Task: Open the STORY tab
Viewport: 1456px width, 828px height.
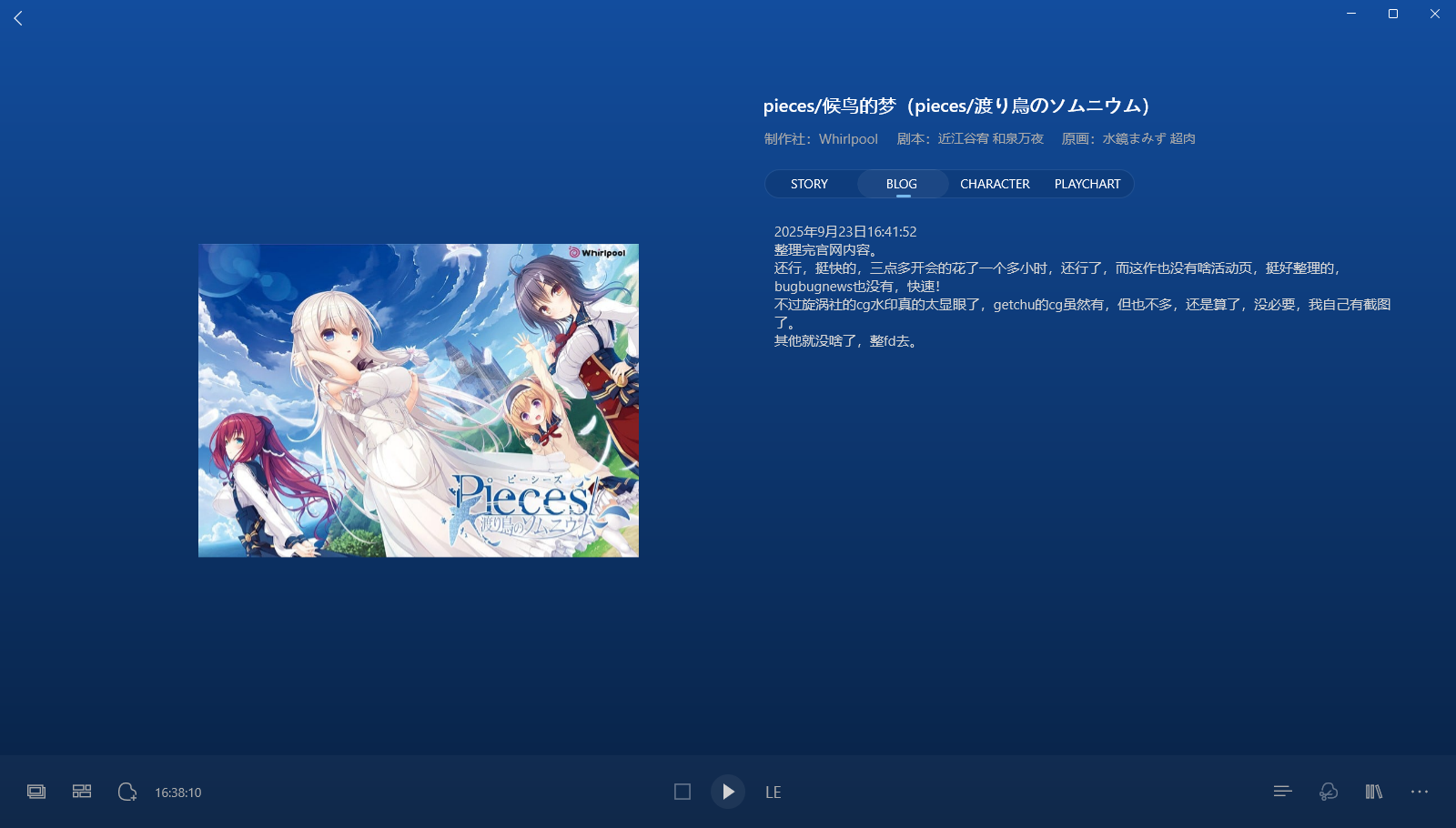Action: (809, 184)
